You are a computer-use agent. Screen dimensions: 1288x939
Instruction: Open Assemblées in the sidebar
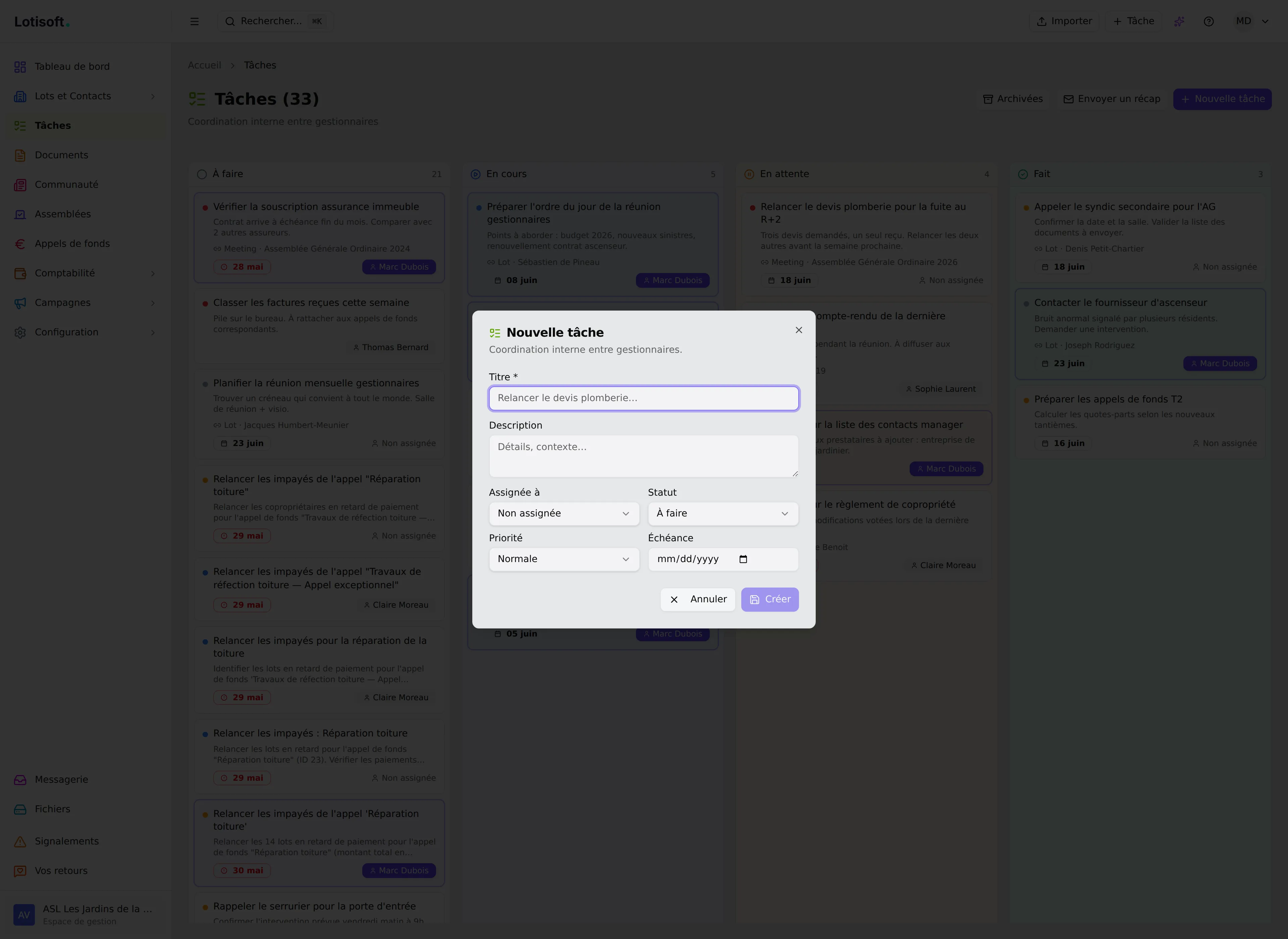tap(85, 214)
